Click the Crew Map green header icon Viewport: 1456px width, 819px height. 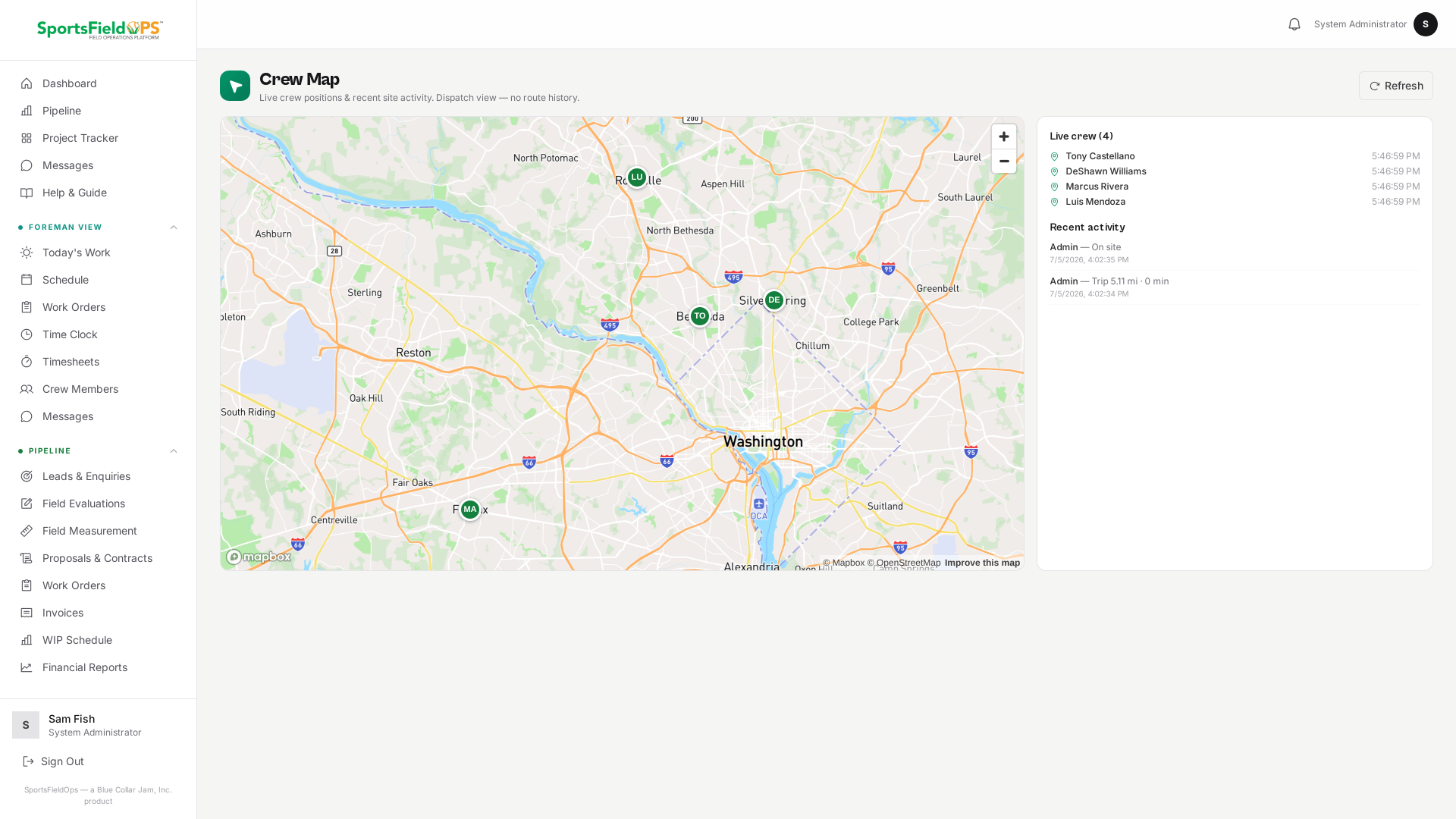pyautogui.click(x=235, y=86)
